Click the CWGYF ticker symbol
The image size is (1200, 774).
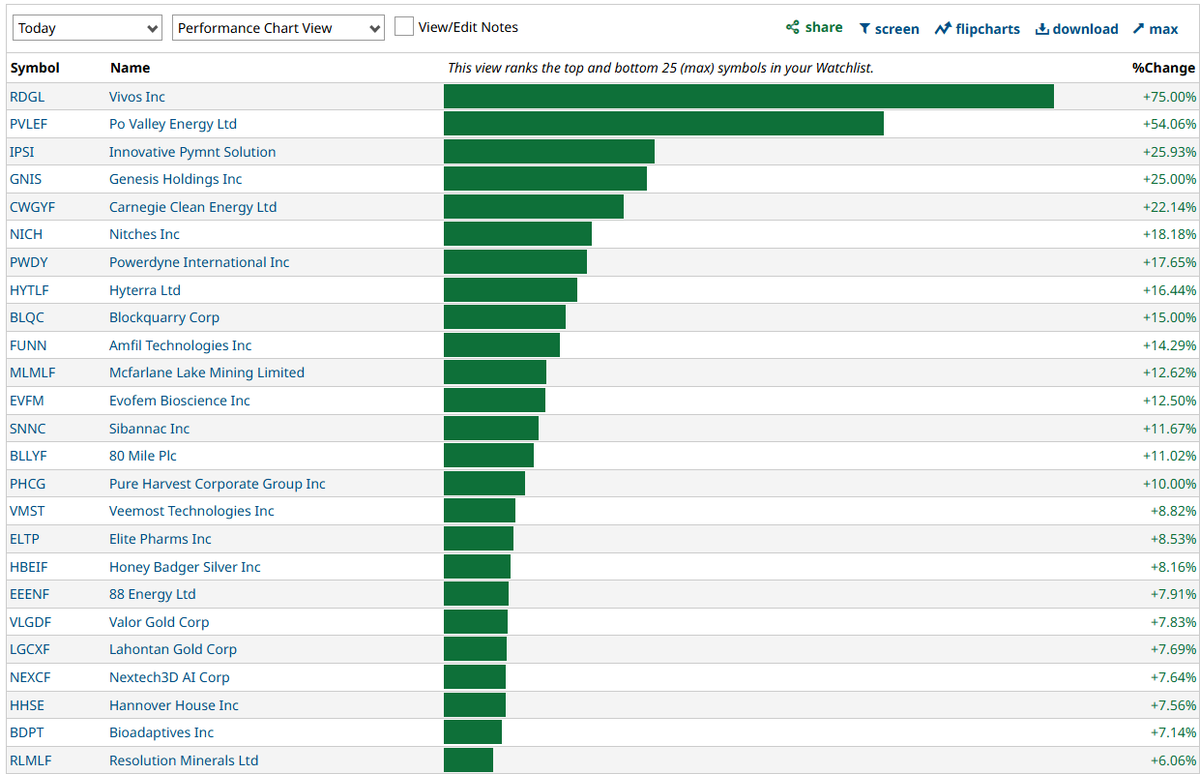pyautogui.click(x=31, y=207)
